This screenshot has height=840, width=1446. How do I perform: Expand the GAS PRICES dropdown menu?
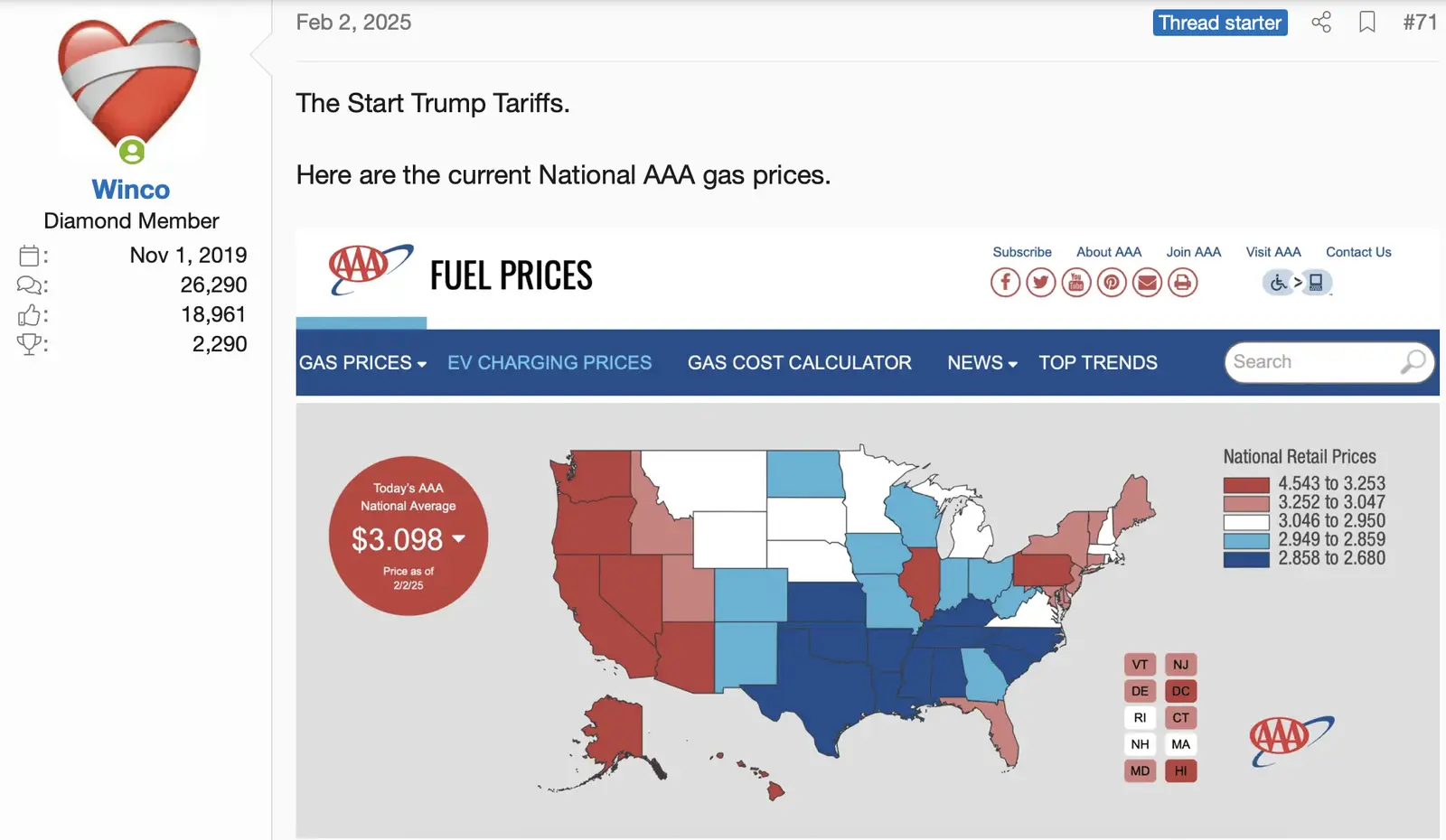[x=362, y=363]
